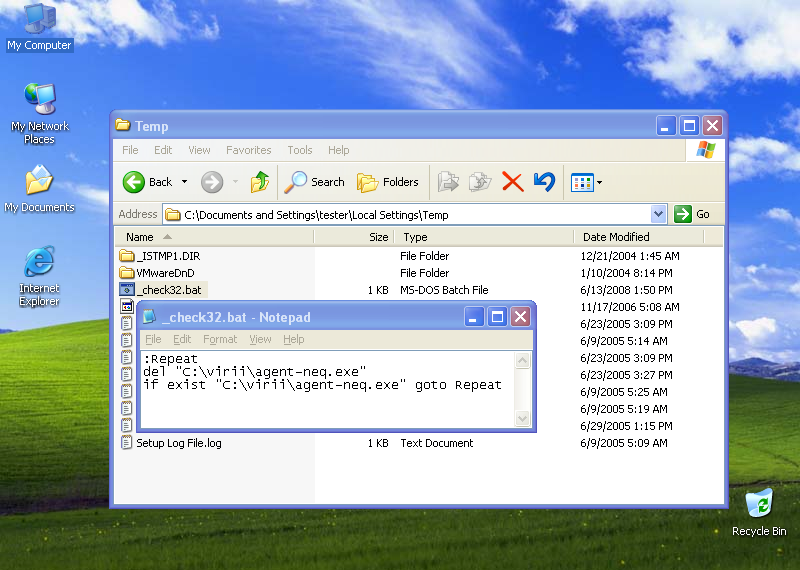The image size is (800, 570).
Task: Toggle the Folders pane
Action: coord(388,182)
